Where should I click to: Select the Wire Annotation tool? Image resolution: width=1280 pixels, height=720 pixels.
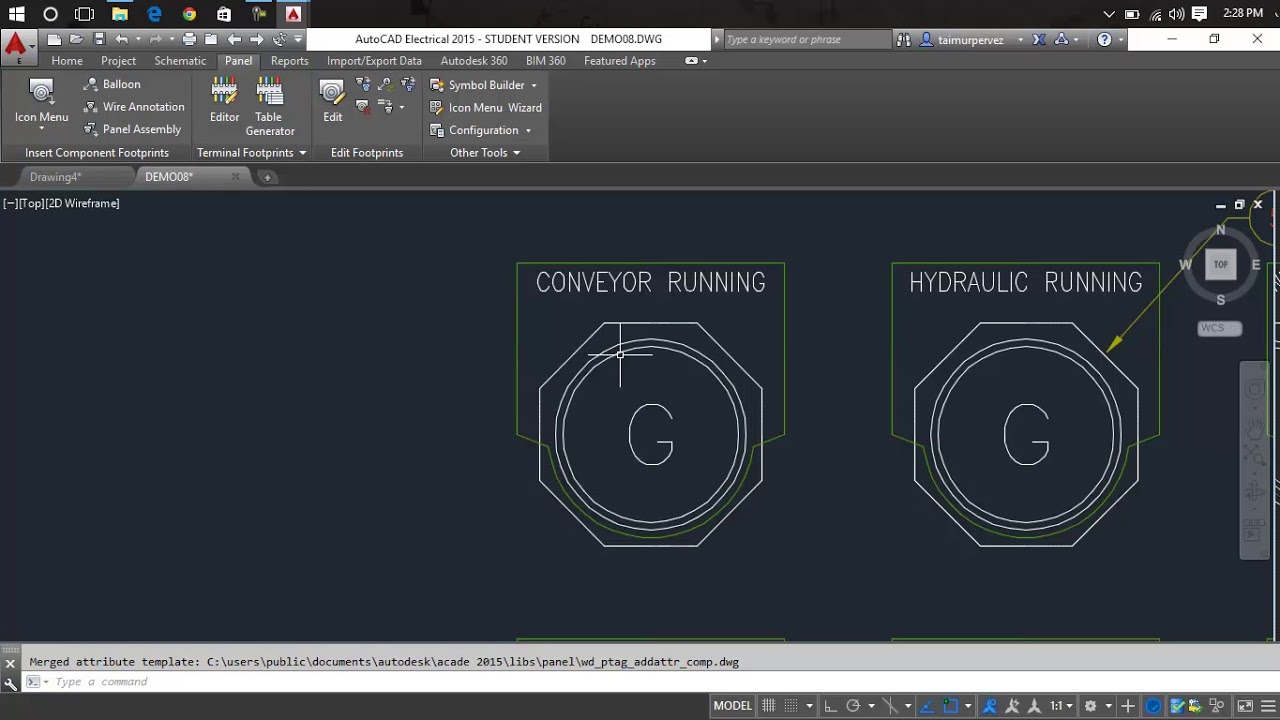(x=134, y=107)
